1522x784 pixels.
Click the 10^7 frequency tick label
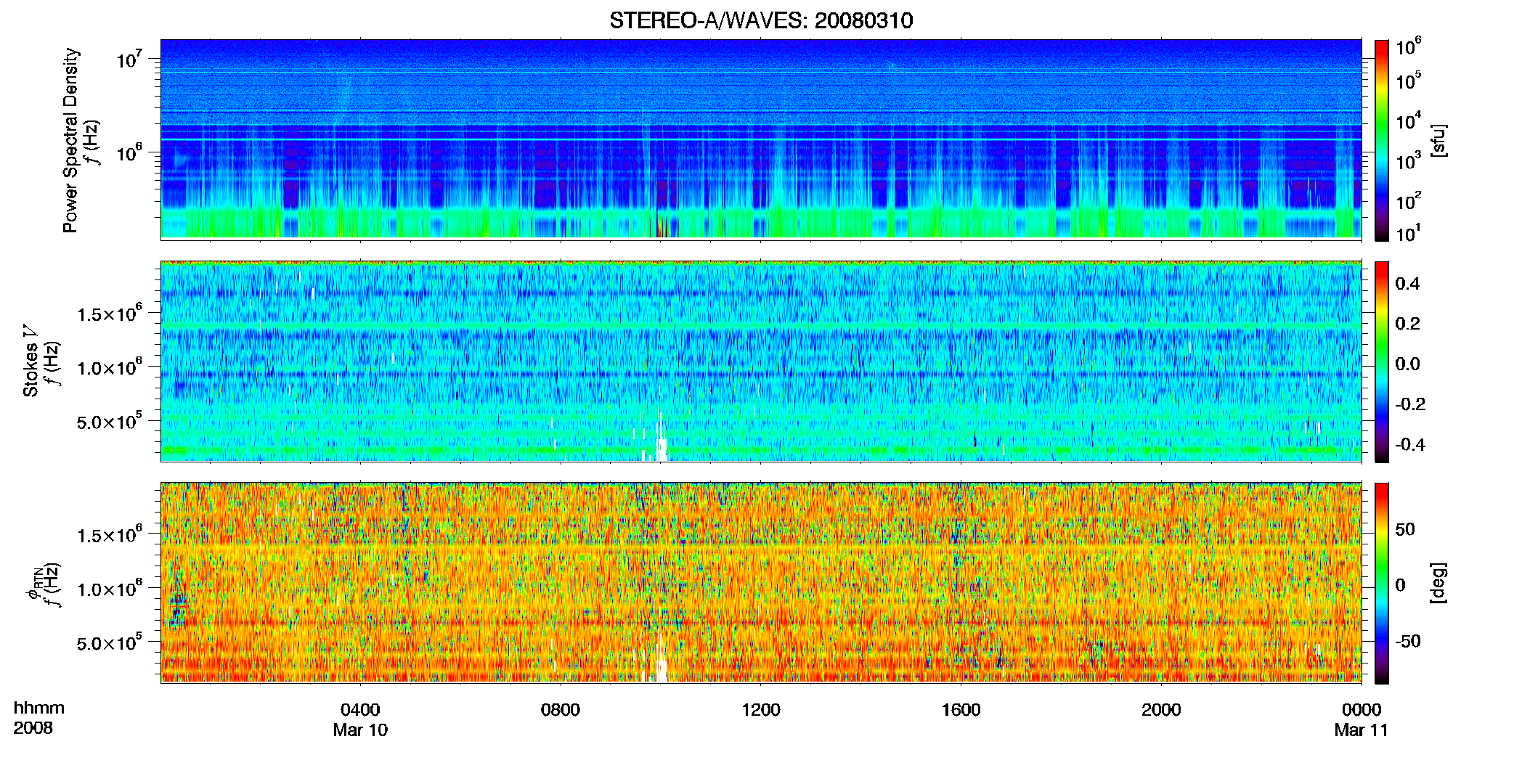tap(128, 58)
